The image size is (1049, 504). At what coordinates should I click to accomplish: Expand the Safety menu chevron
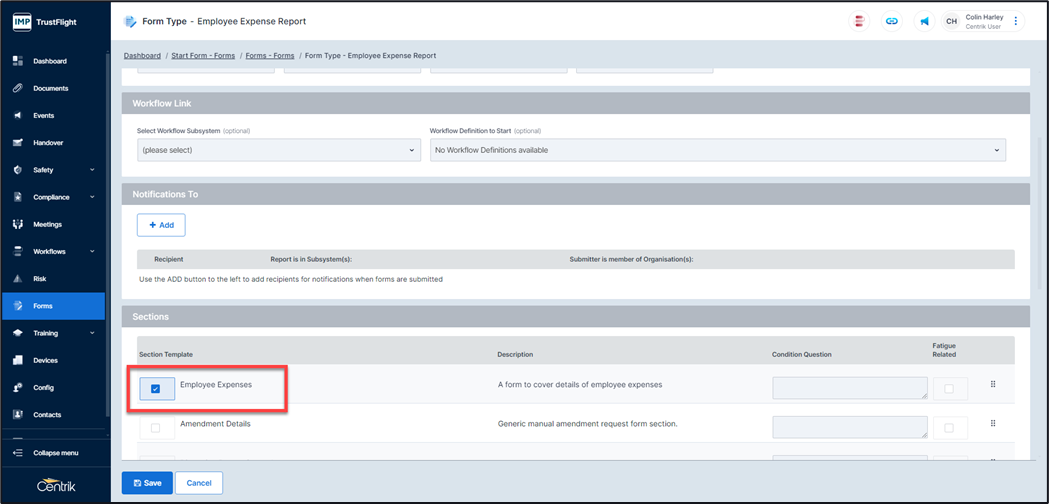(x=92, y=170)
